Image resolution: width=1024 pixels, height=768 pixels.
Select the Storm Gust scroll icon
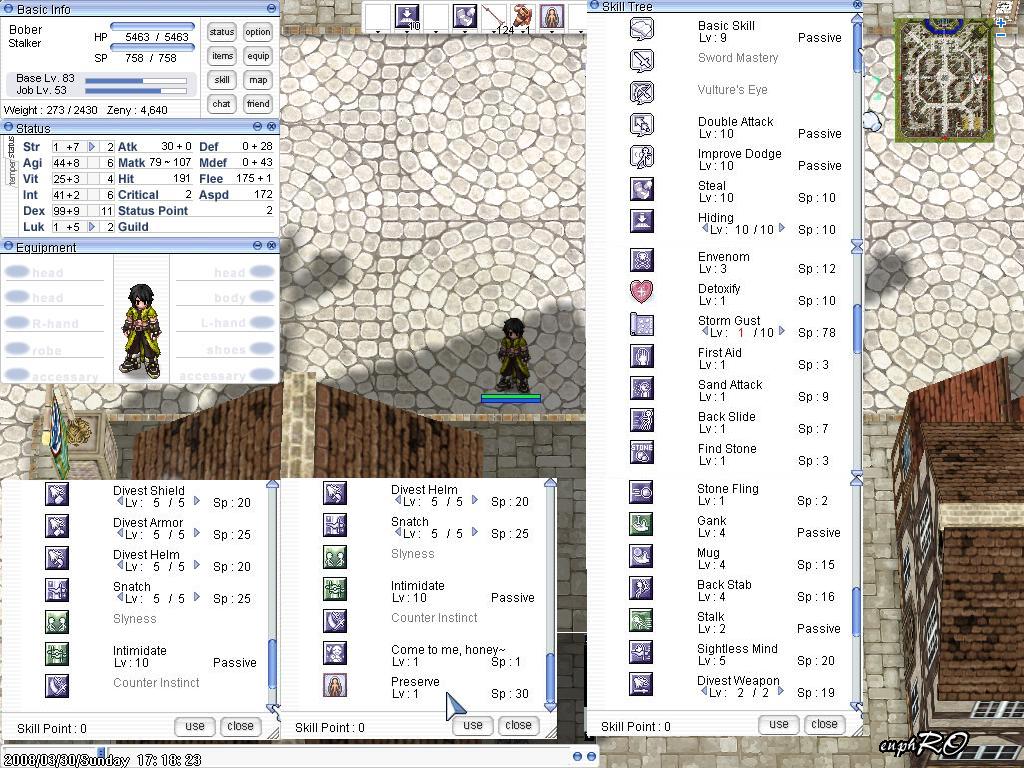tap(641, 324)
